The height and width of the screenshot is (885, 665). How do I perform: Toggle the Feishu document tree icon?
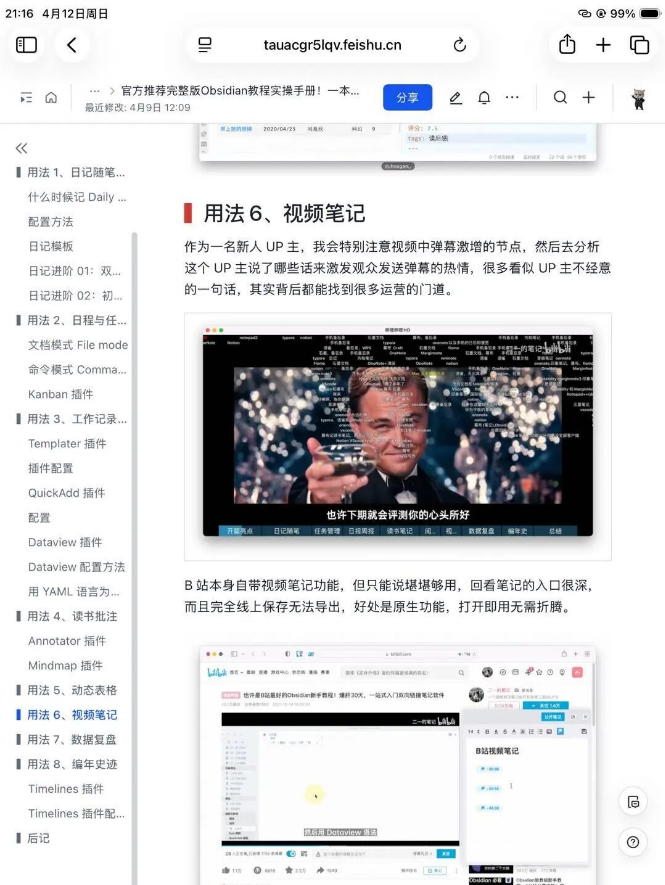[26, 98]
